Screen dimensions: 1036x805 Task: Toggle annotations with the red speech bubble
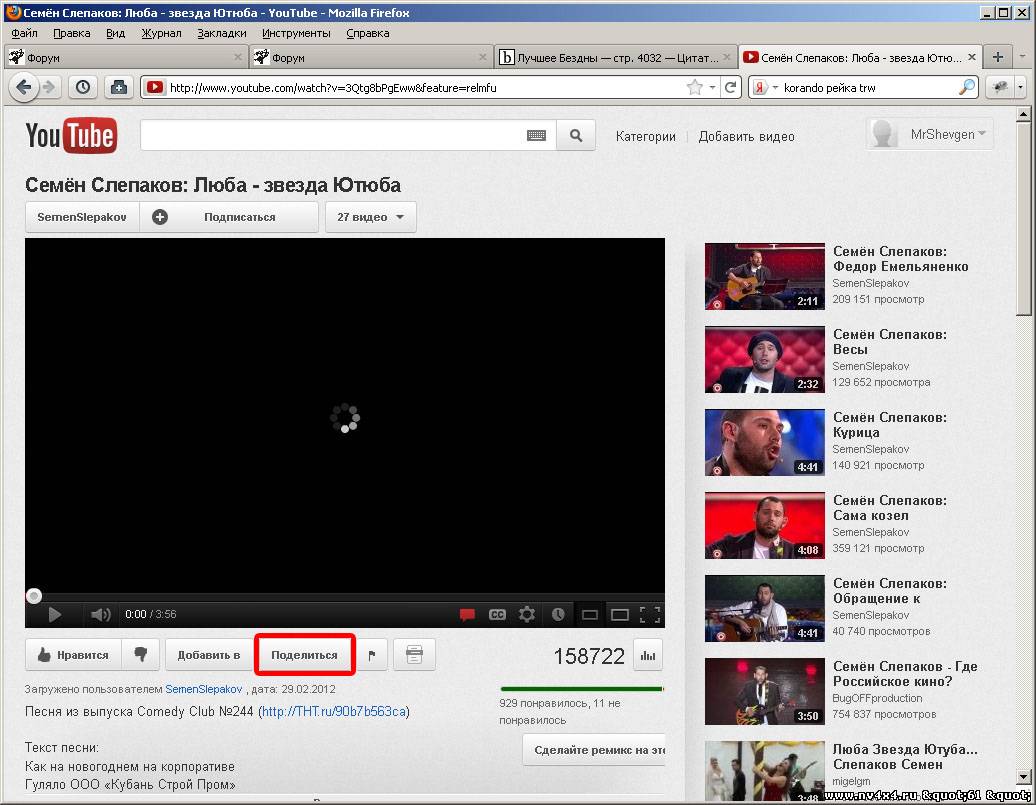[x=467, y=615]
